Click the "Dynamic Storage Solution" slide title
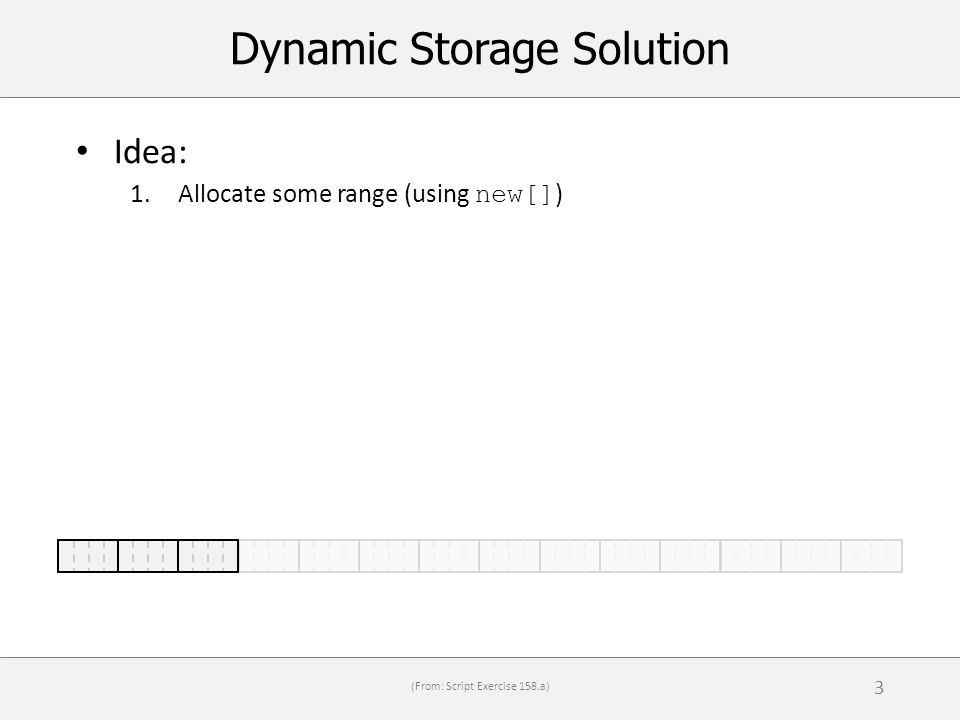Viewport: 960px width, 720px height. [x=479, y=49]
